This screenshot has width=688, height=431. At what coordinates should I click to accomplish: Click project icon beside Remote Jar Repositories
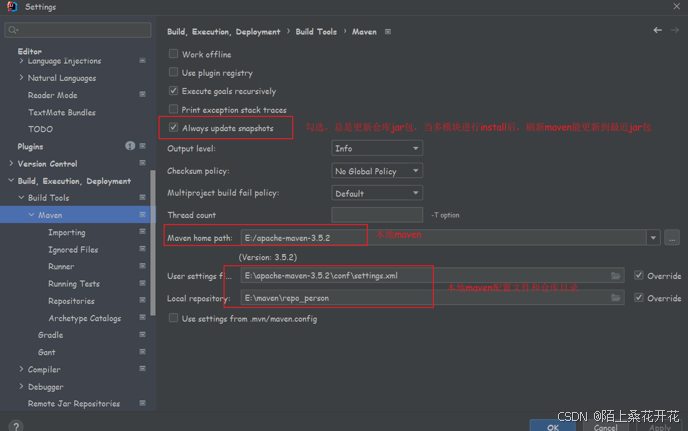point(143,403)
